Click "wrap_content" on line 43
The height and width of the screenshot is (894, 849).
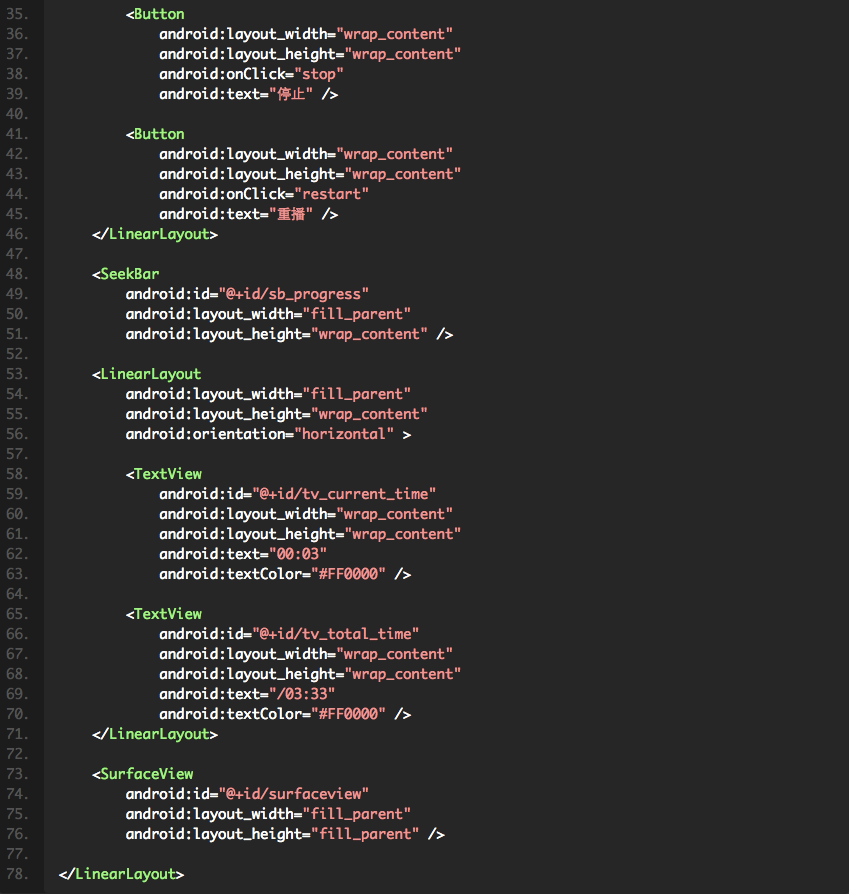pos(403,174)
